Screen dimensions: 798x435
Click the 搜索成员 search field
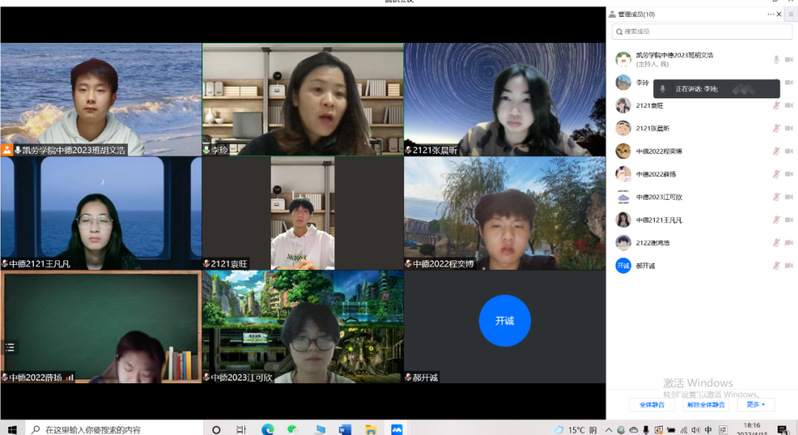[x=700, y=33]
